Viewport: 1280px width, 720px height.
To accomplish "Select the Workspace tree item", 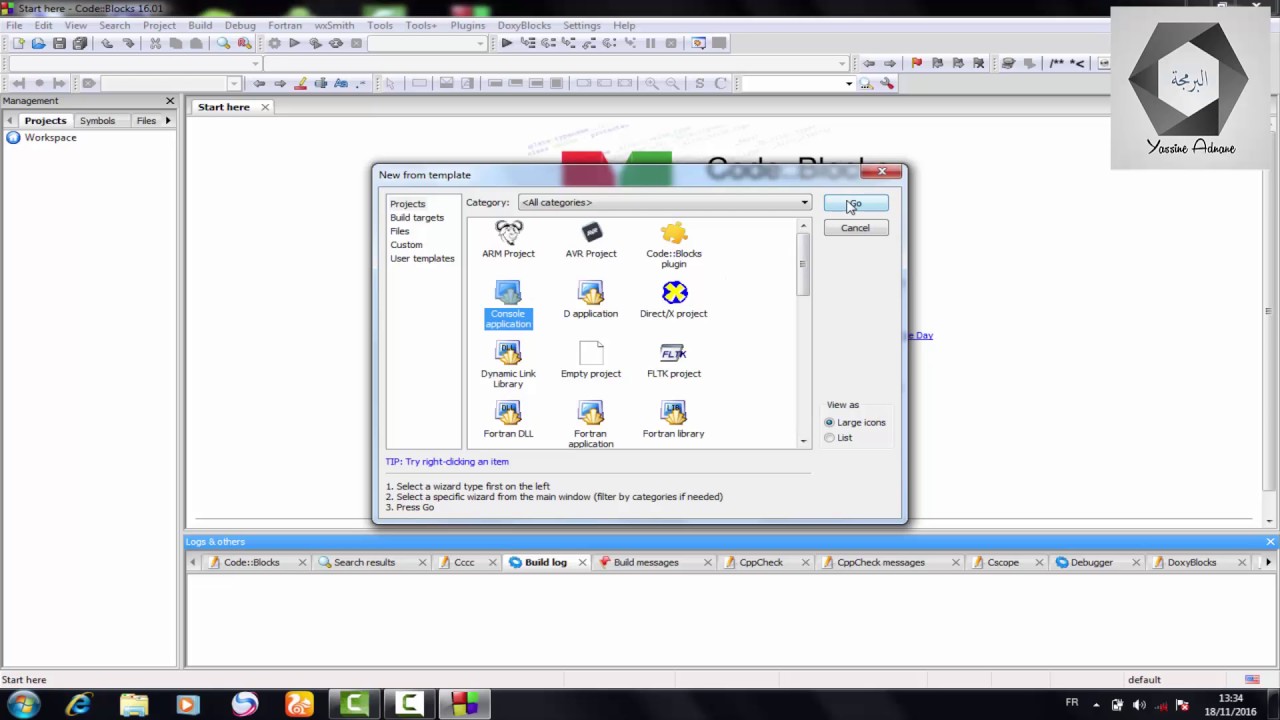I will point(50,137).
